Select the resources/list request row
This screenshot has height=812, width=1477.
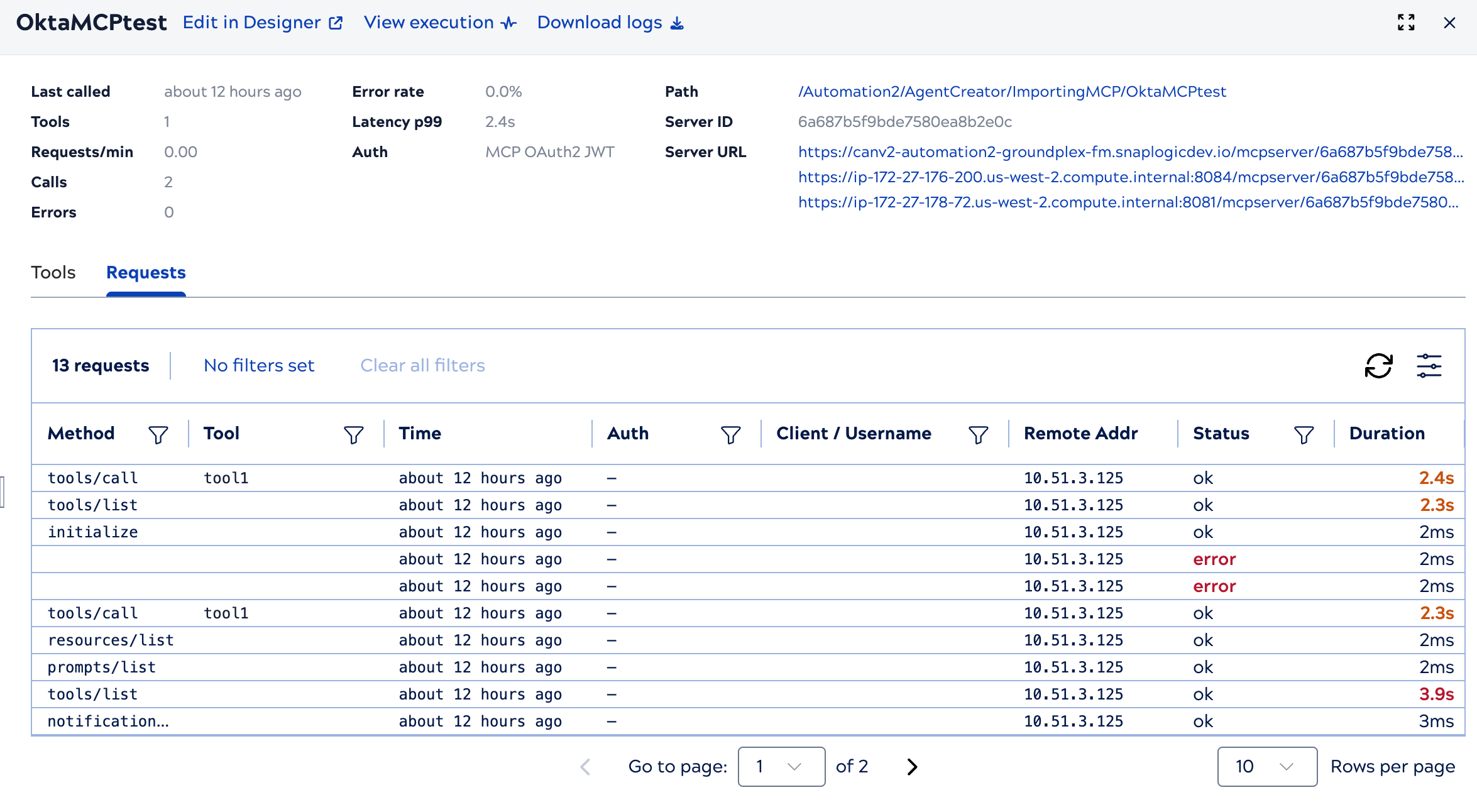point(748,640)
